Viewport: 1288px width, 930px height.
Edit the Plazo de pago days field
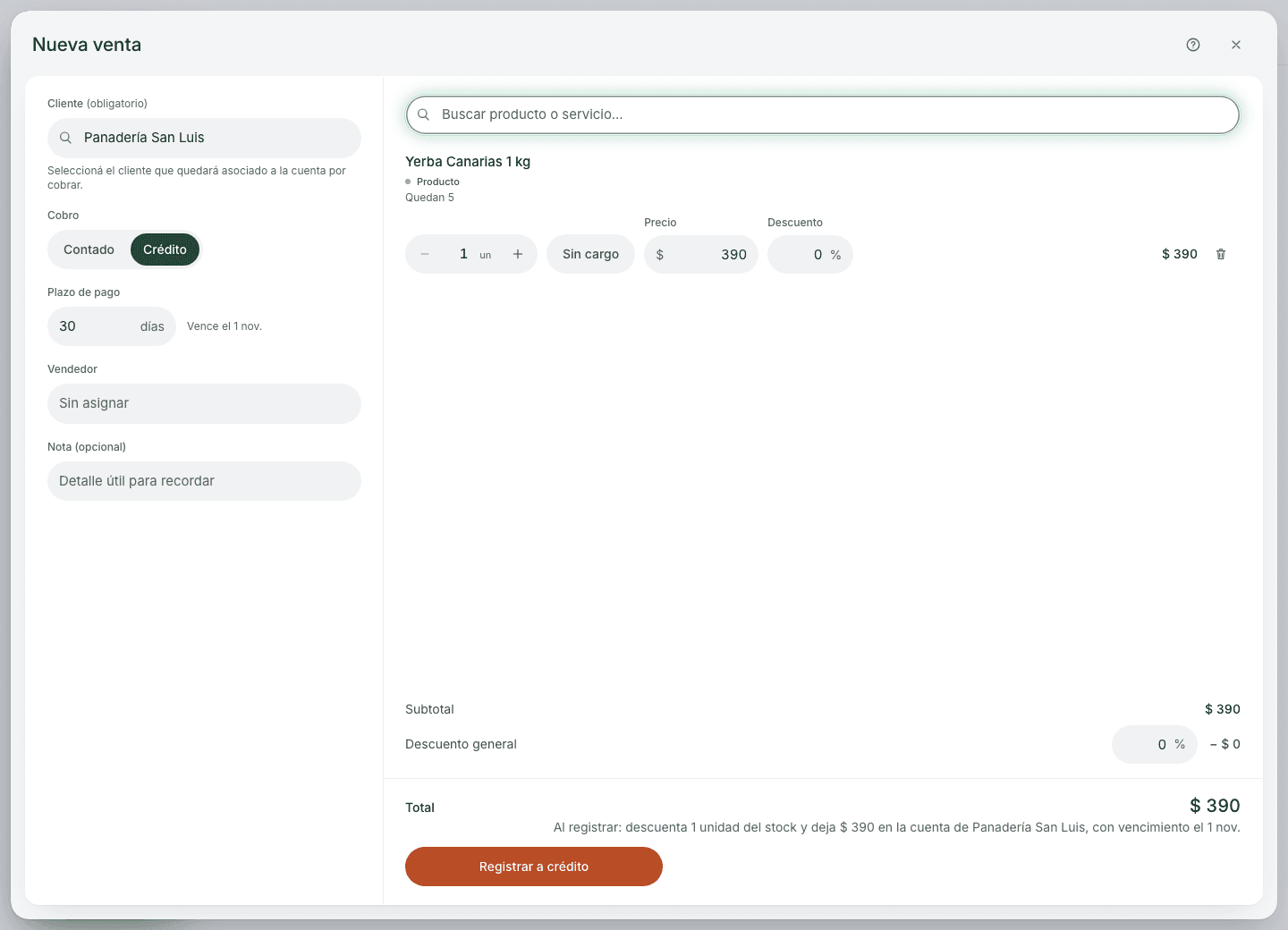112,326
